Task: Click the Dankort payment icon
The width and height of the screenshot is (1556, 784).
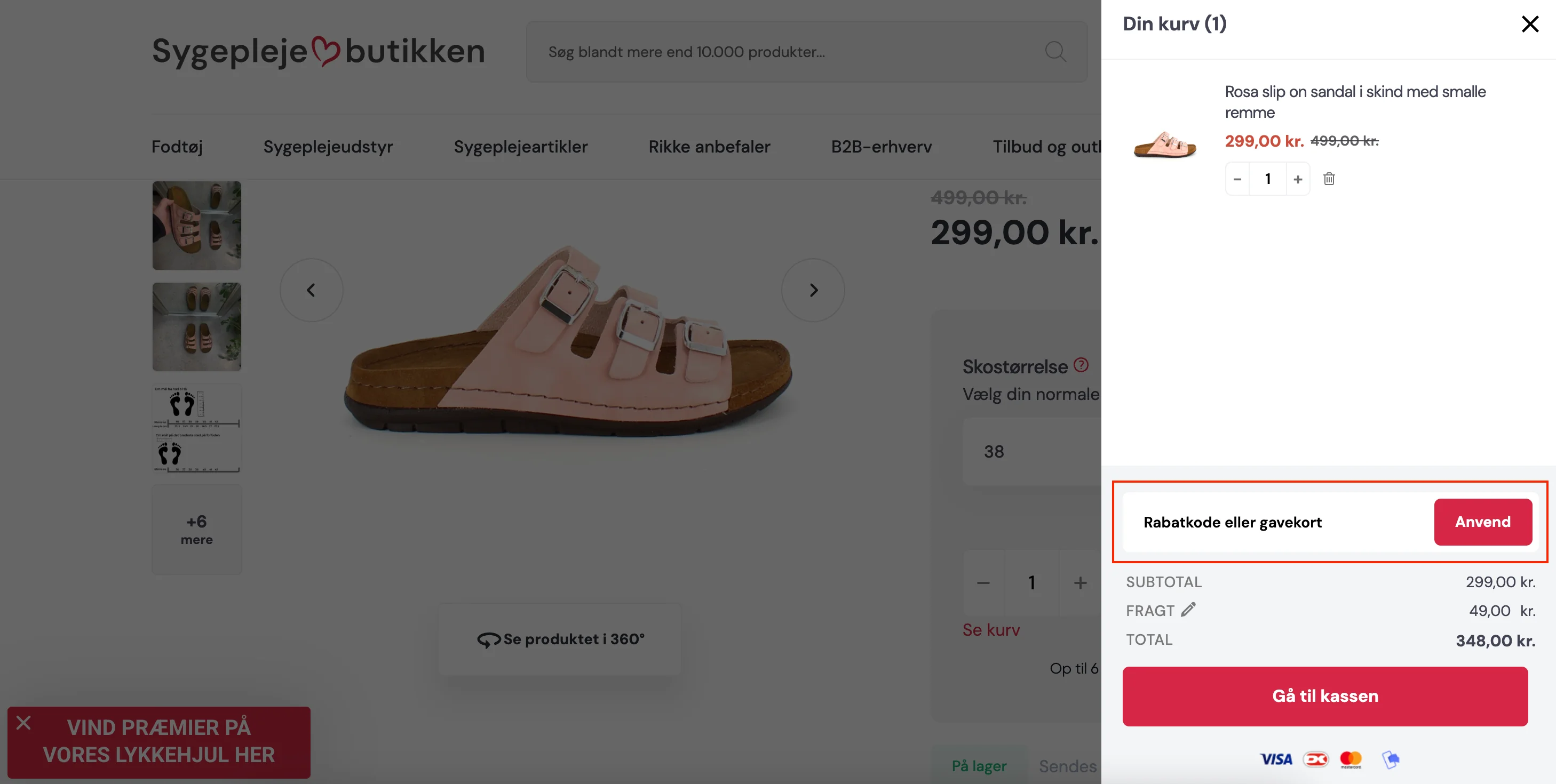Action: (1316, 759)
